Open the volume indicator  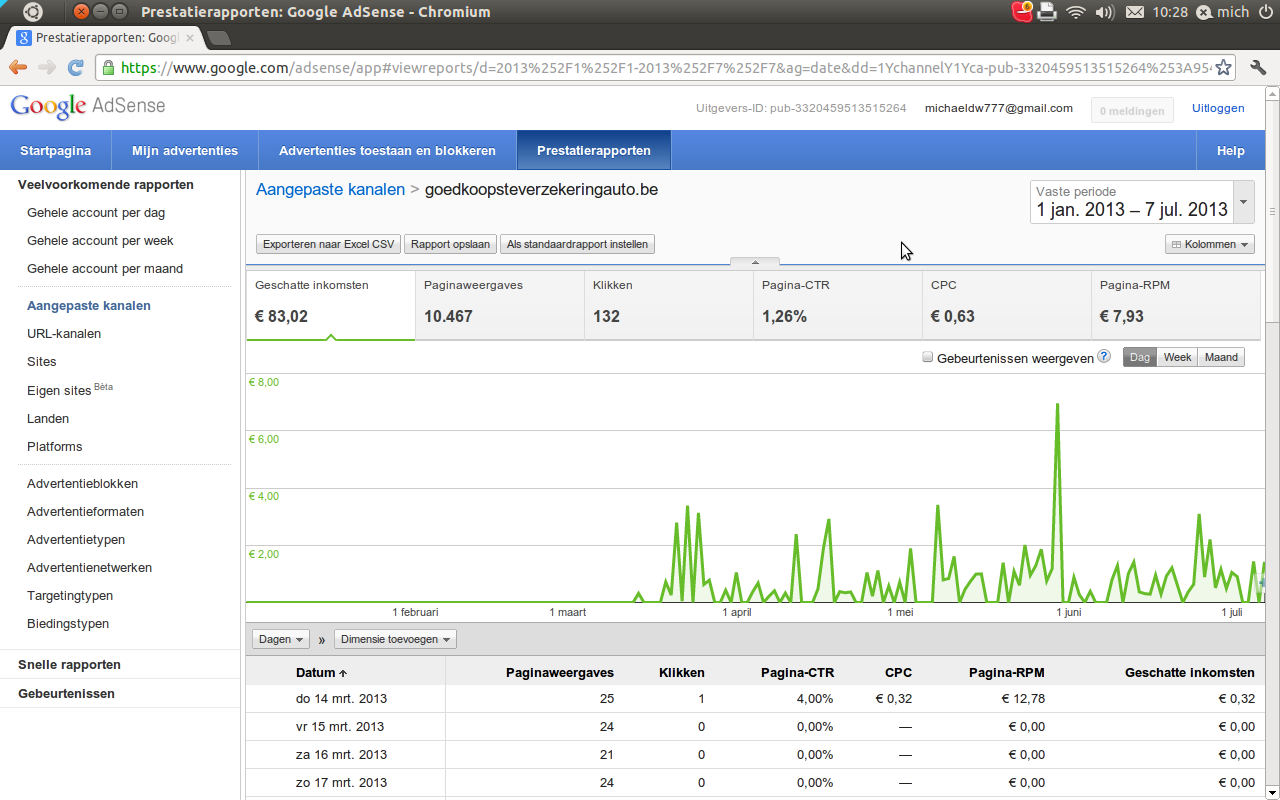[1105, 12]
